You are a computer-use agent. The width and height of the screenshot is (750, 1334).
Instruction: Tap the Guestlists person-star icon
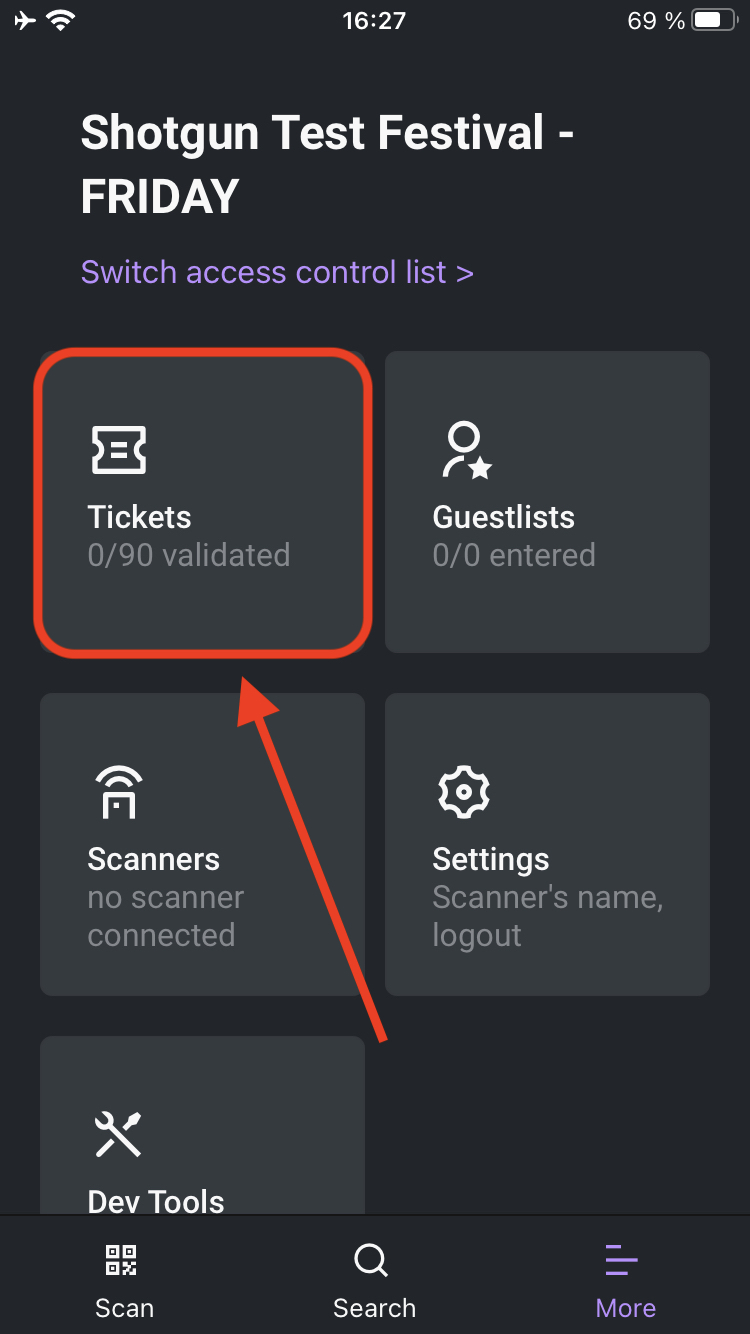(x=466, y=450)
